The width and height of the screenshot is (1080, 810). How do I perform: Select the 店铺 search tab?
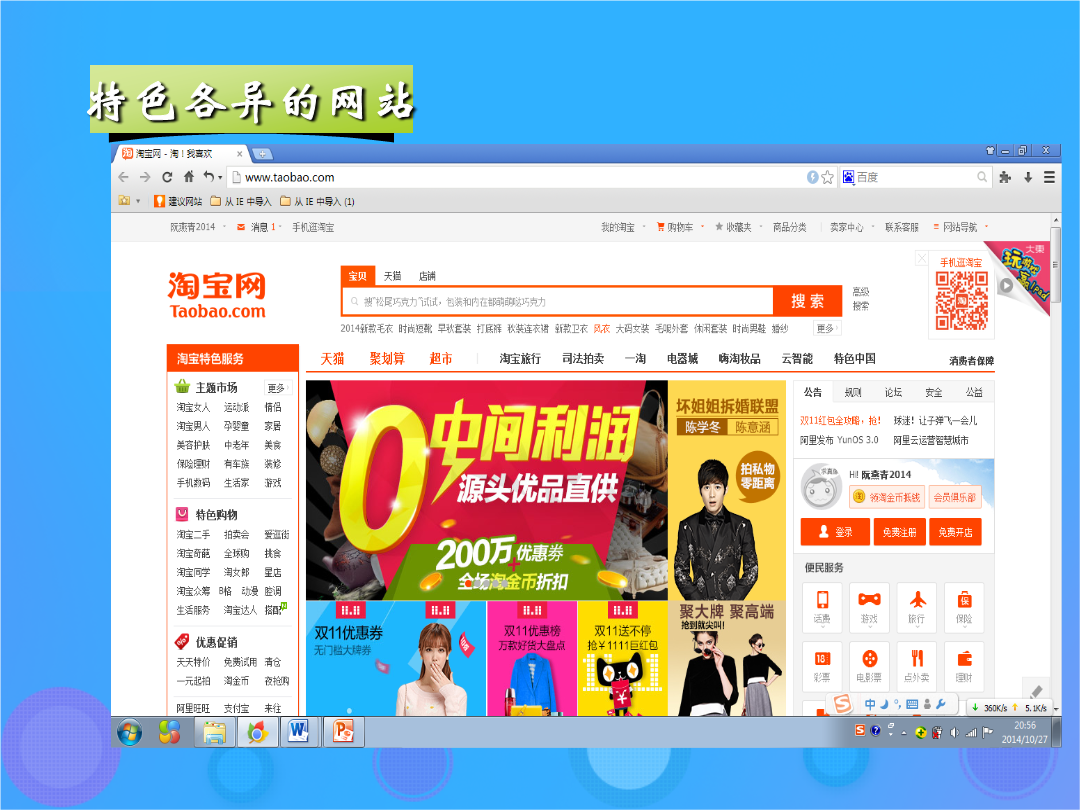pos(427,276)
